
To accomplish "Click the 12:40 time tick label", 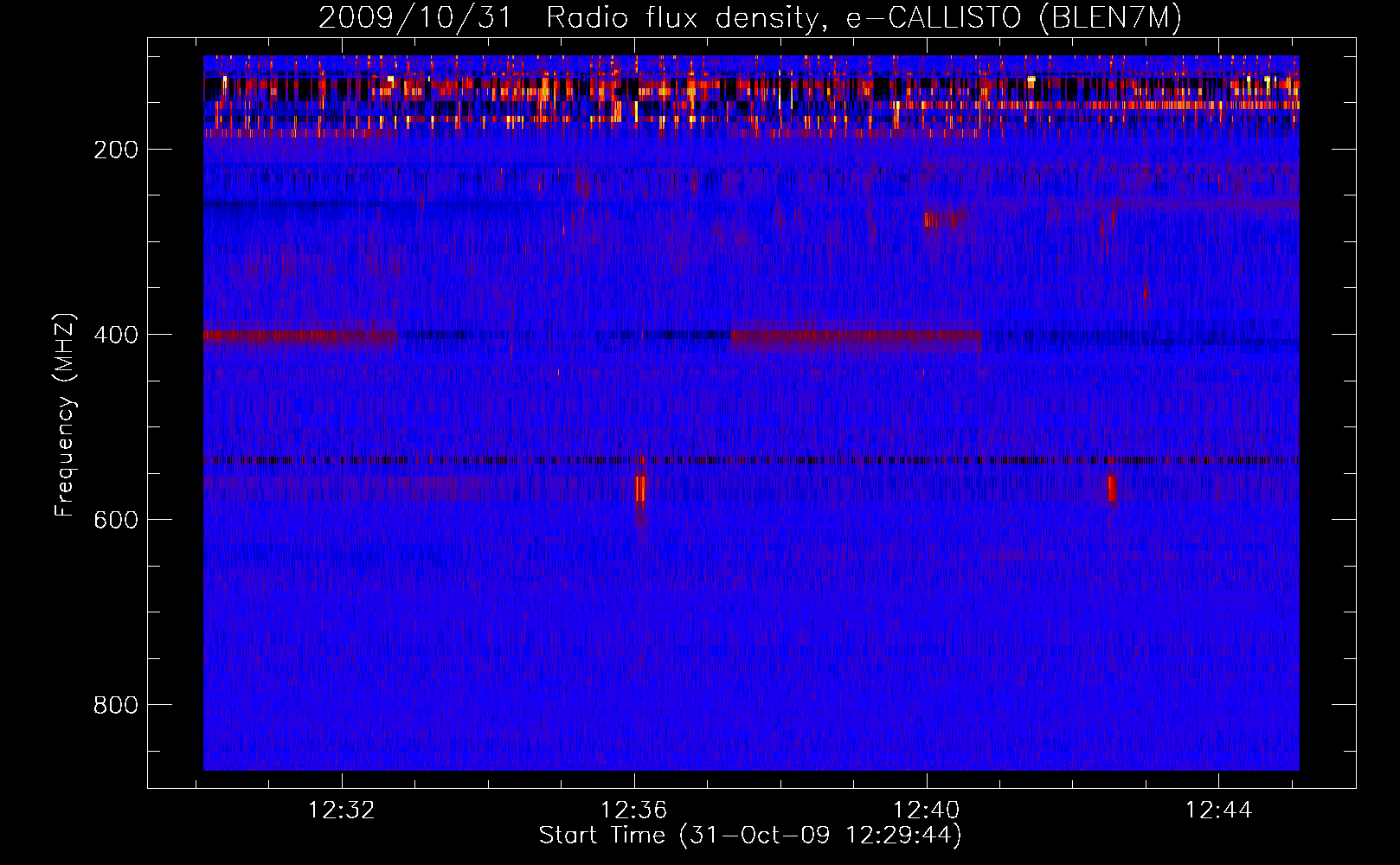I will coord(927,811).
